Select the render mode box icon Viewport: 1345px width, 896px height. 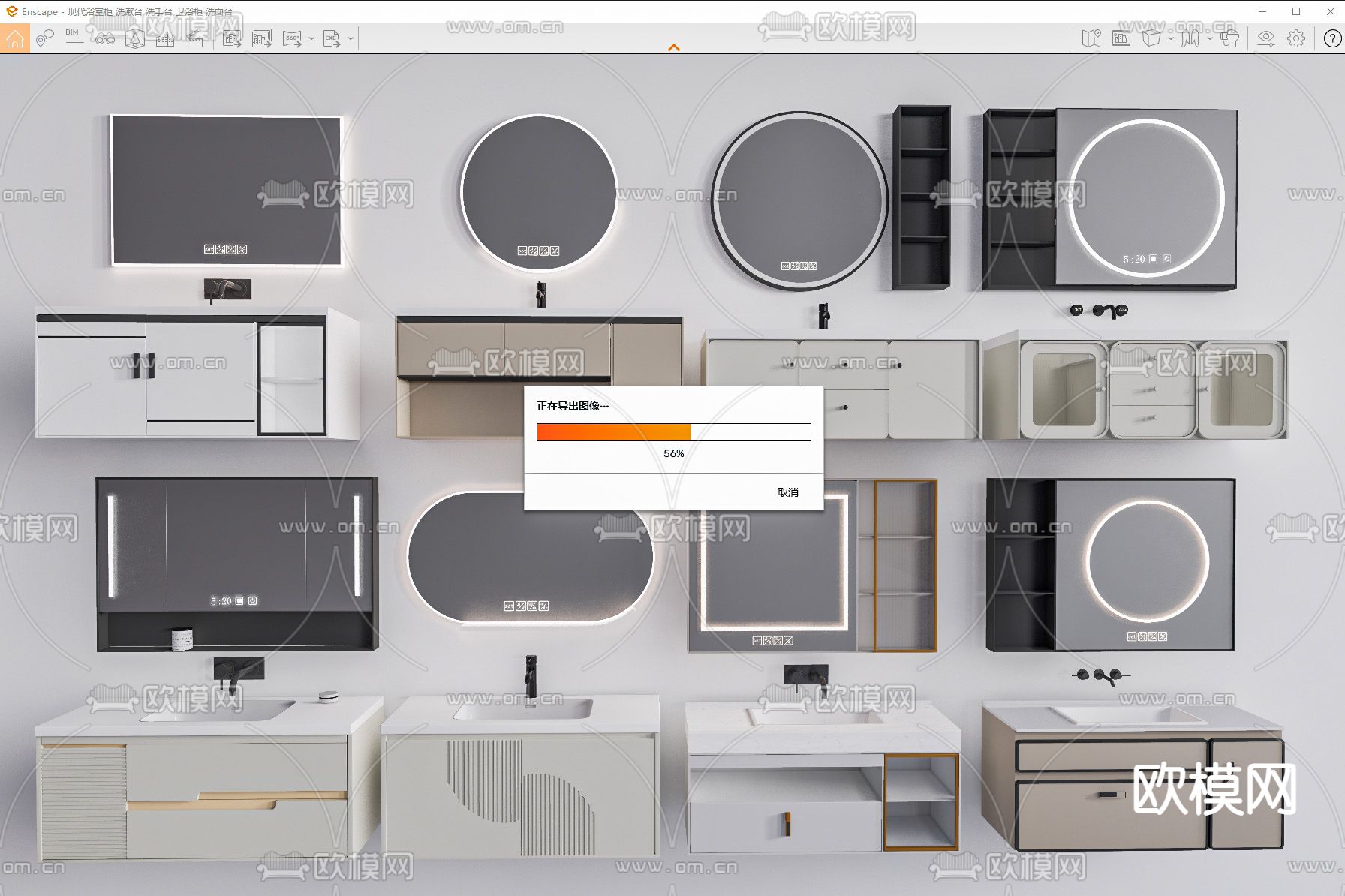click(x=1151, y=38)
